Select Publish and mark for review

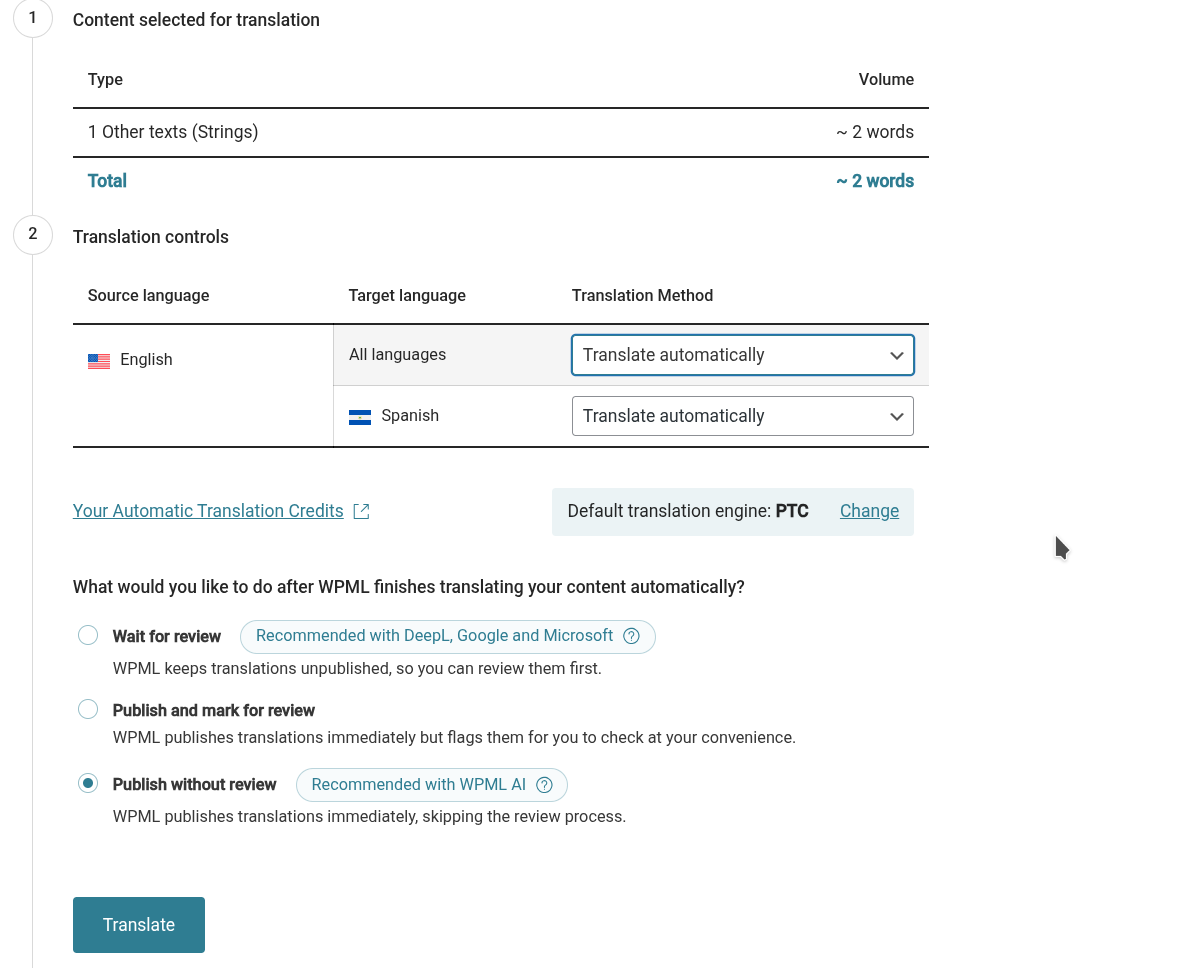88,710
